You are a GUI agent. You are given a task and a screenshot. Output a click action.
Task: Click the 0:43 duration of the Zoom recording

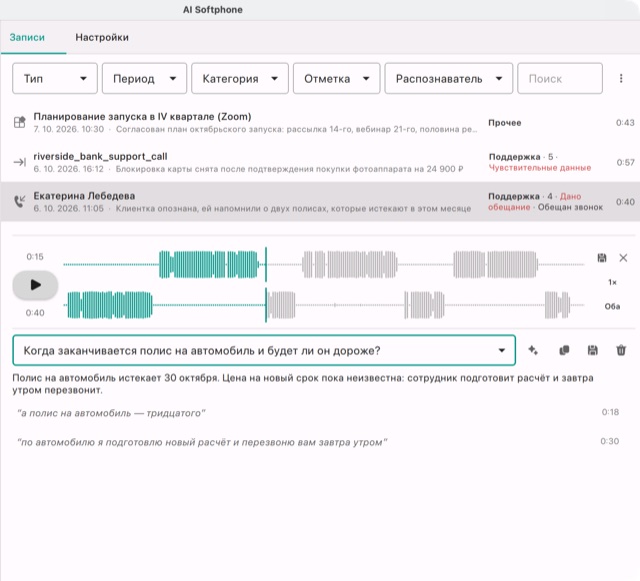[x=625, y=122]
